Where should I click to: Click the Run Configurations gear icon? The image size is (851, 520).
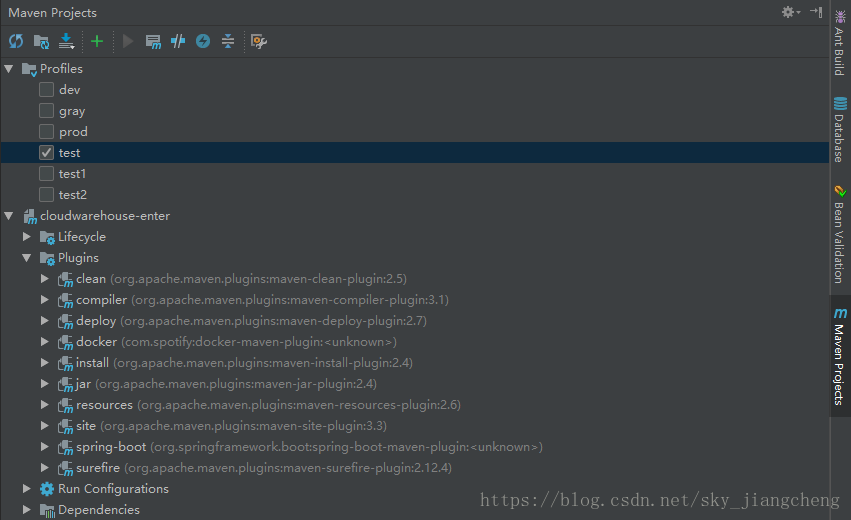47,489
